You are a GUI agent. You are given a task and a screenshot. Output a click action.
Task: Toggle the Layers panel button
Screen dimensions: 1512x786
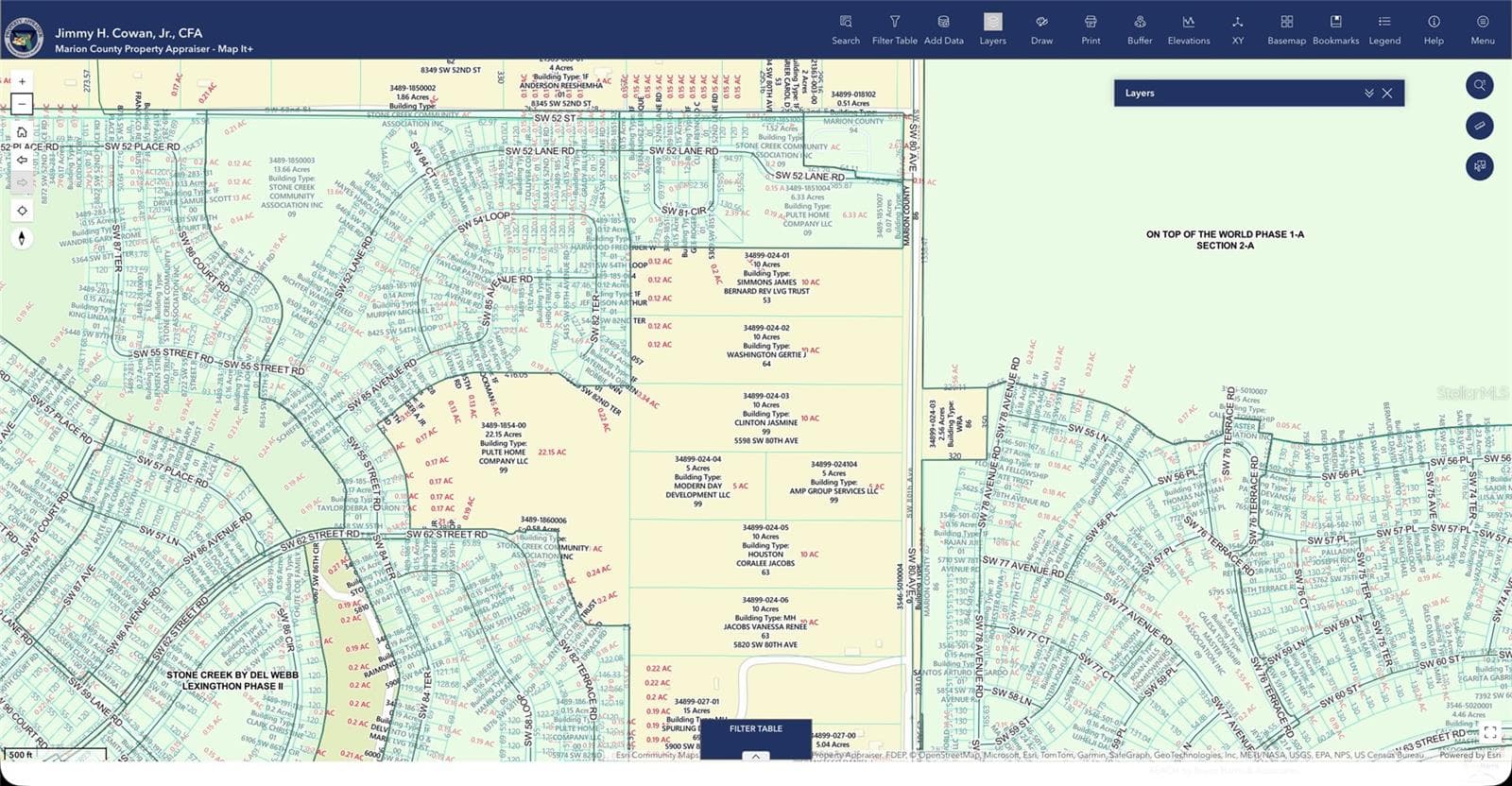pyautogui.click(x=992, y=29)
